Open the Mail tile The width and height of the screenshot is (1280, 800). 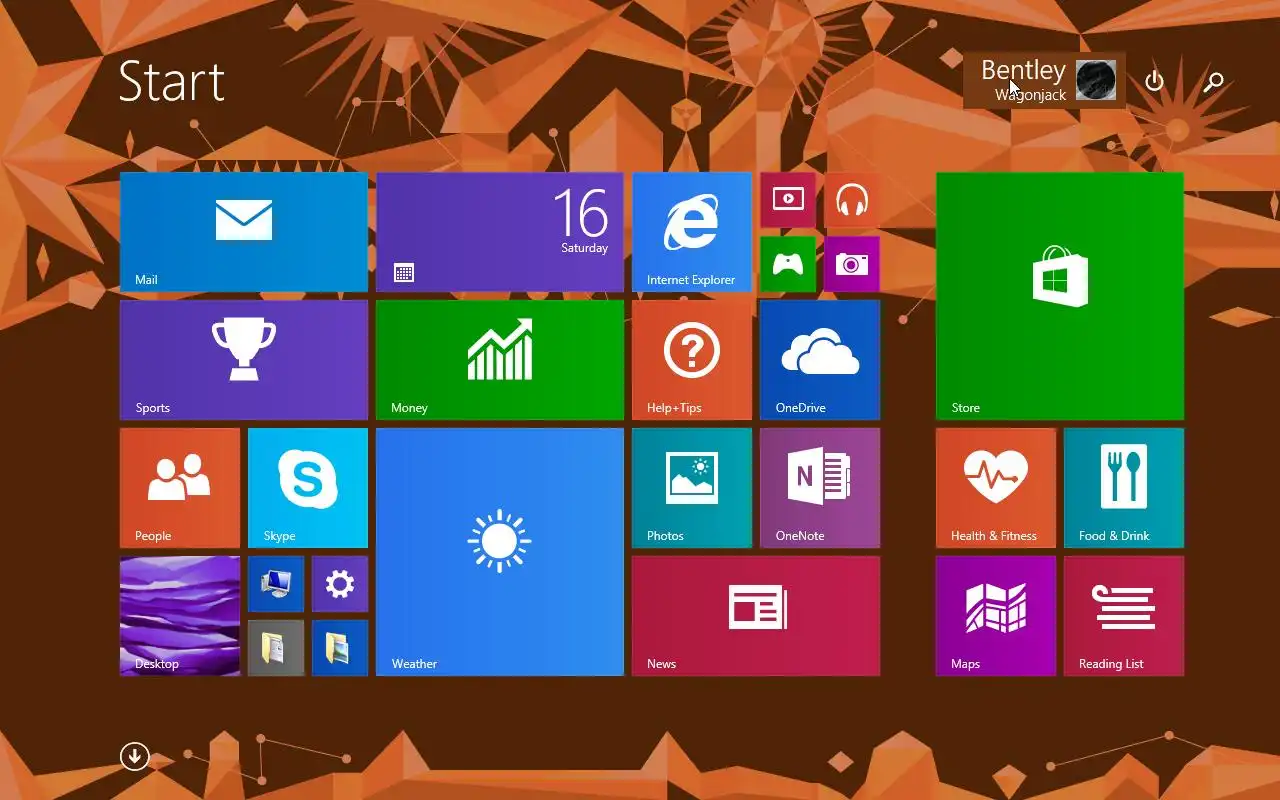click(x=244, y=232)
